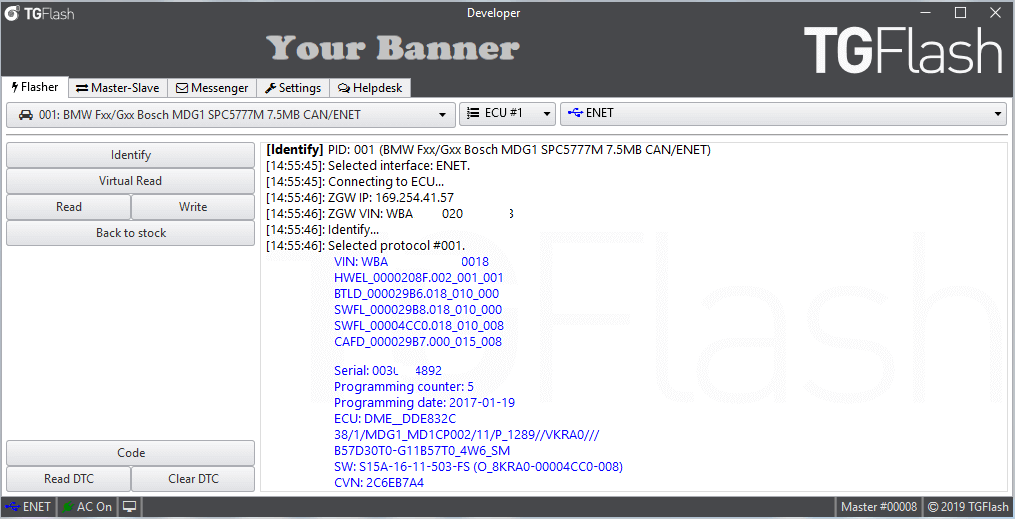Viewport: 1015px width, 519px height.
Task: Click the SWFL_000029B8.018_010_000 line
Action: pos(418,310)
